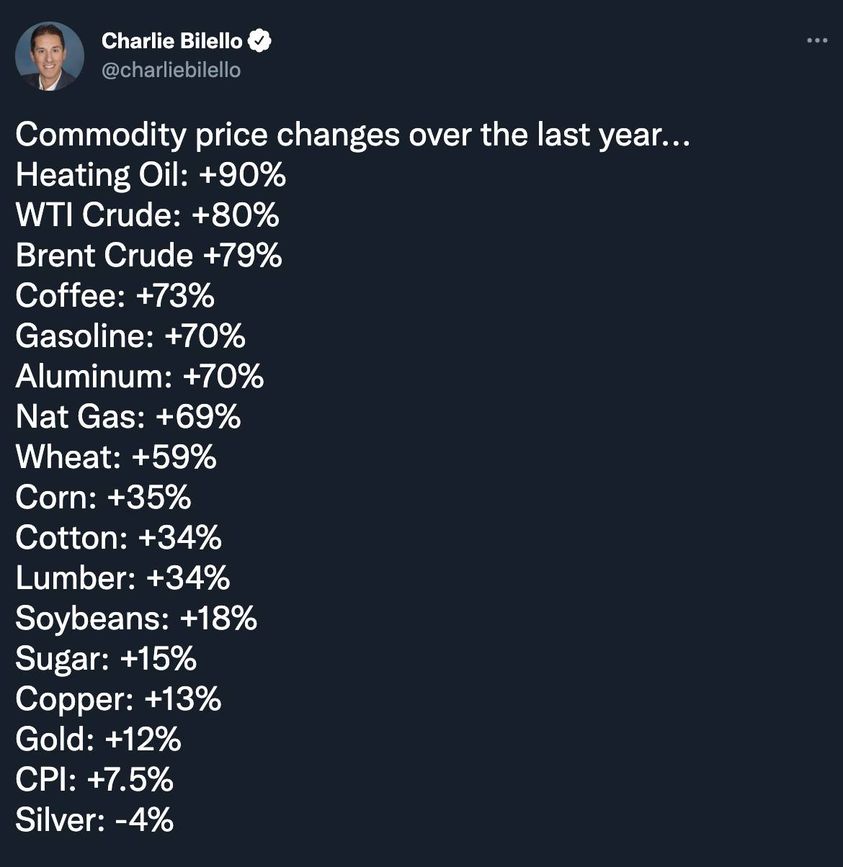This screenshot has height=867, width=843.
Task: Click the 'Commodity price changes' headline text
Action: pos(352,135)
